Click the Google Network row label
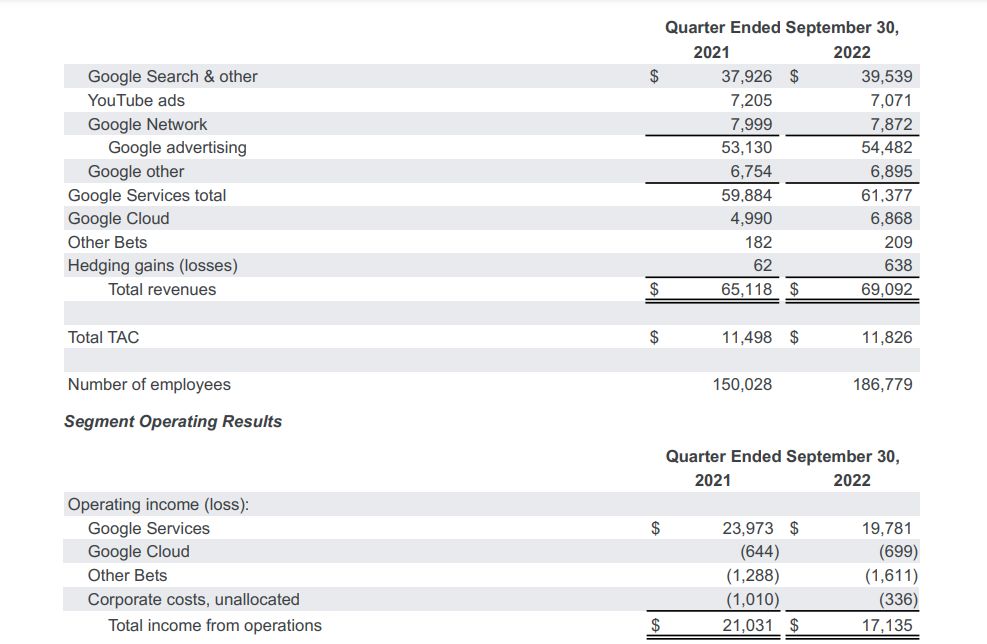 147,124
